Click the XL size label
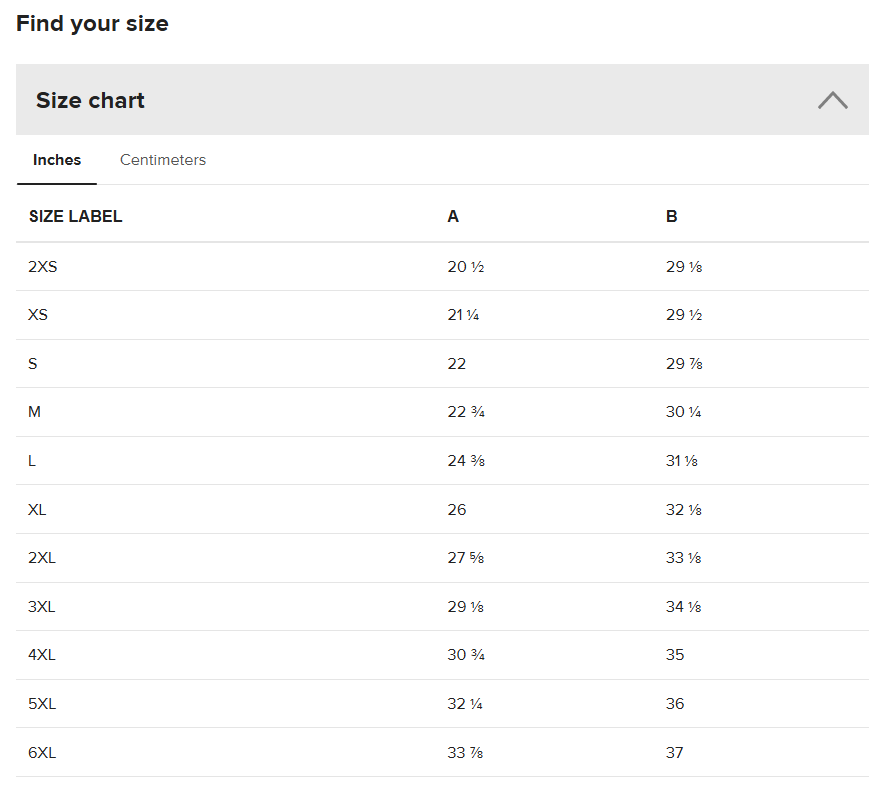 pyautogui.click(x=37, y=510)
